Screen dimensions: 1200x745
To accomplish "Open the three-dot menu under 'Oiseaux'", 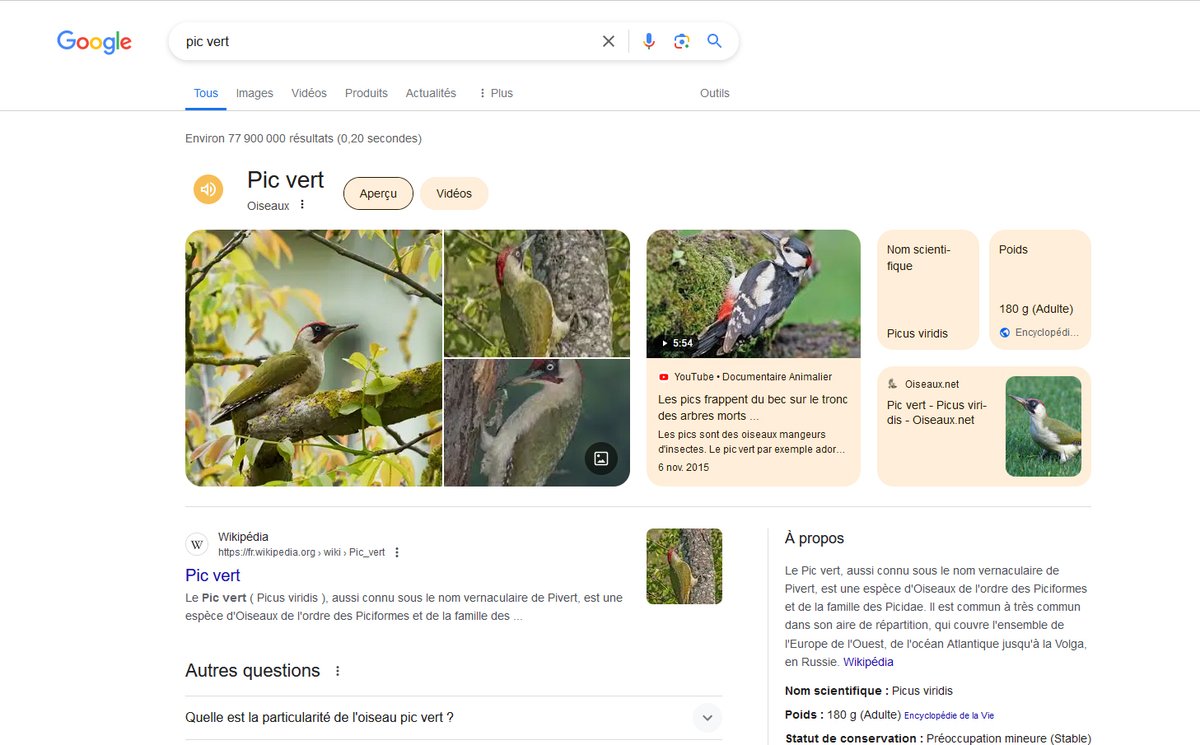I will pyautogui.click(x=303, y=205).
